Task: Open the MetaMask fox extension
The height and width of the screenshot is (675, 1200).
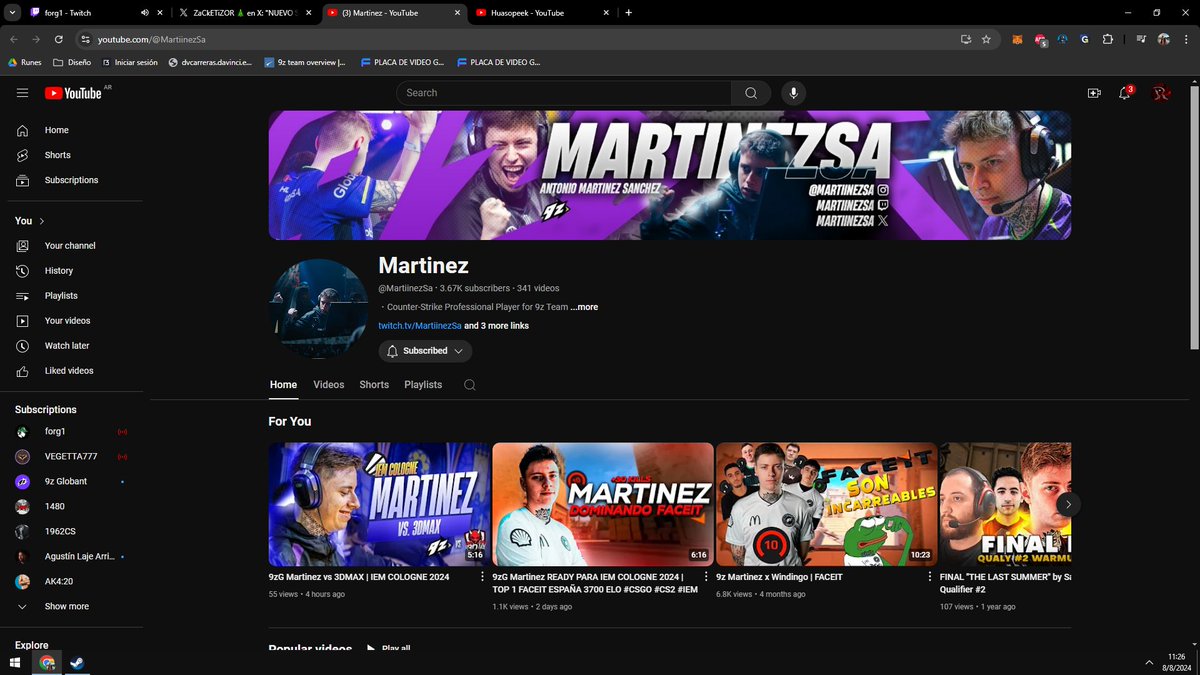Action: coord(1017,39)
